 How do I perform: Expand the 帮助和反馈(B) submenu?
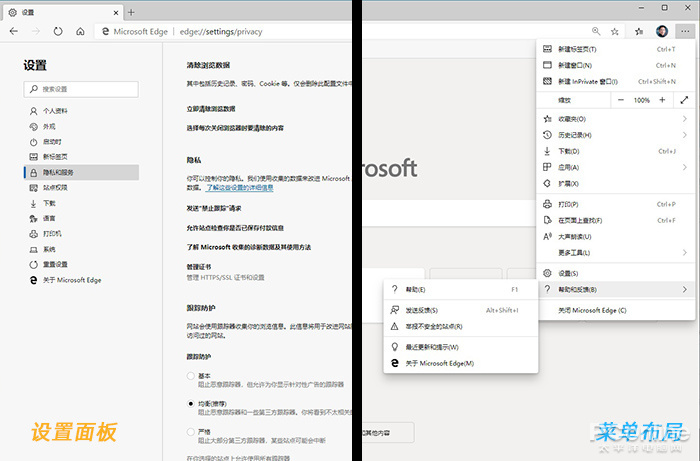(616, 290)
